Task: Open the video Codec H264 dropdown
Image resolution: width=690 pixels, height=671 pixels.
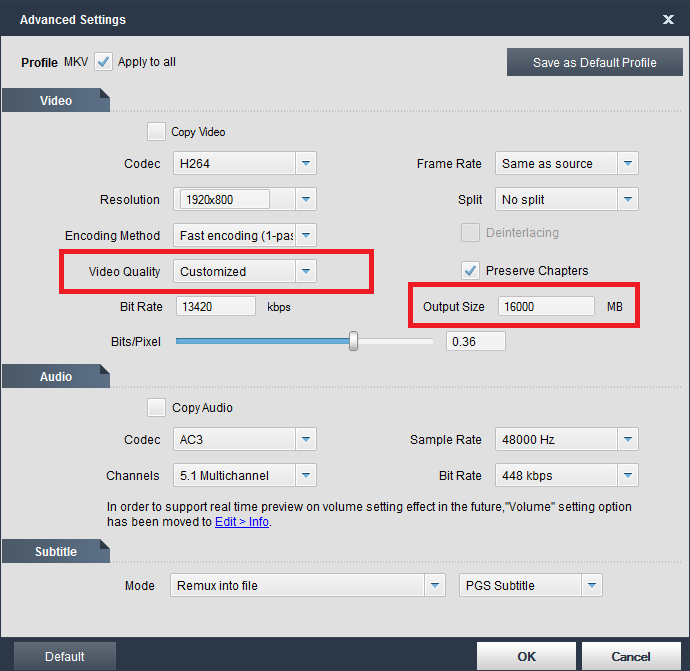Action: coord(306,164)
